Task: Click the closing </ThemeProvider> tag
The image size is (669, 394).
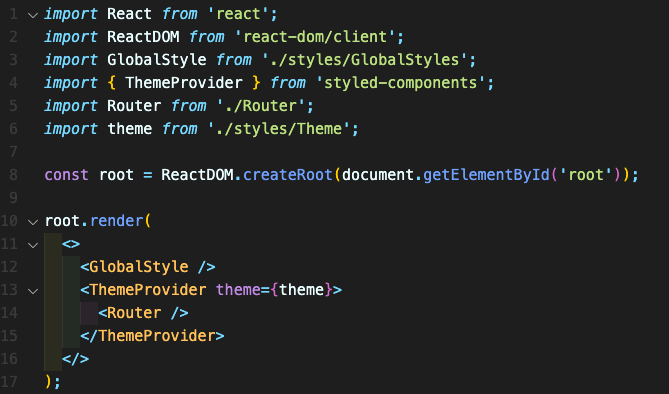Action: (152, 336)
